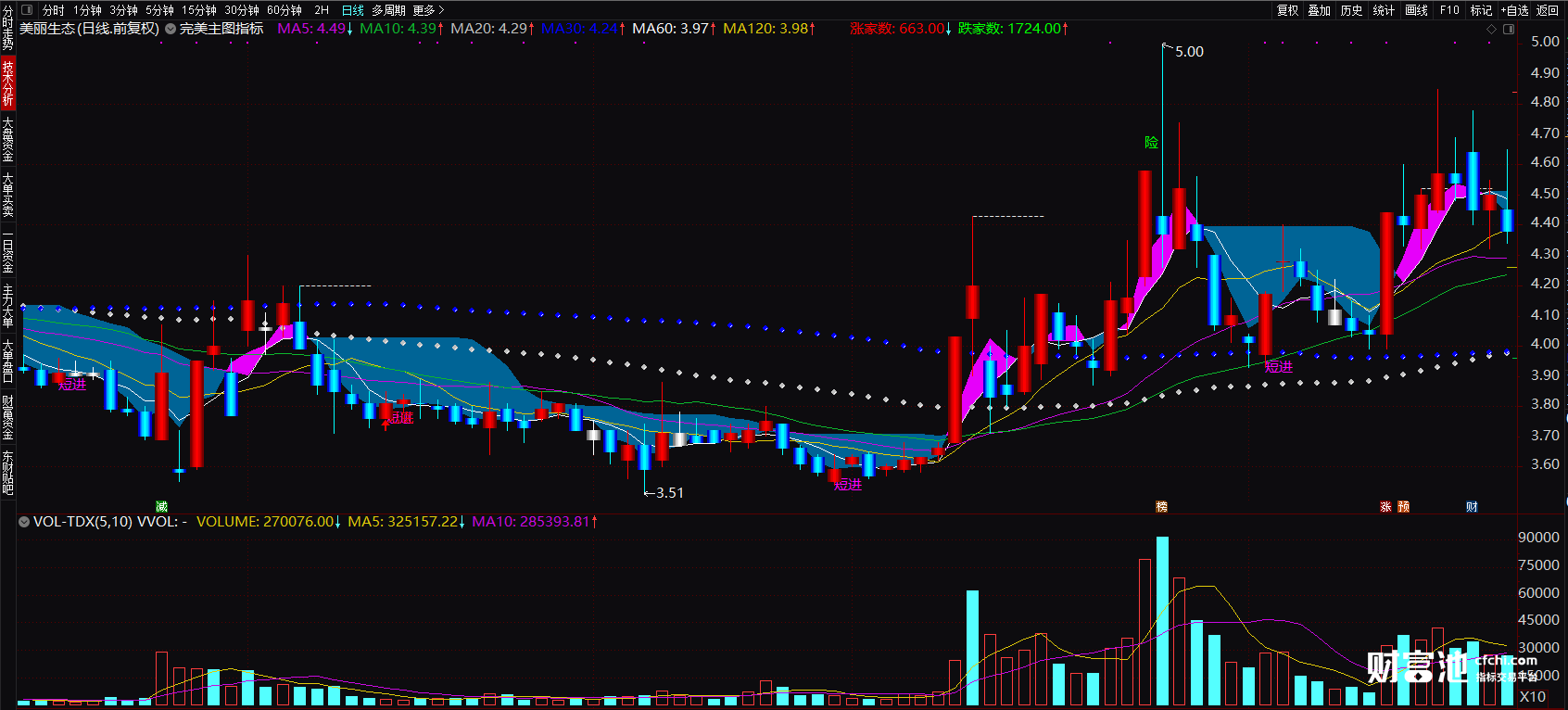Click the 财 event marker at chart bottom
1568x710 pixels.
tap(1472, 506)
